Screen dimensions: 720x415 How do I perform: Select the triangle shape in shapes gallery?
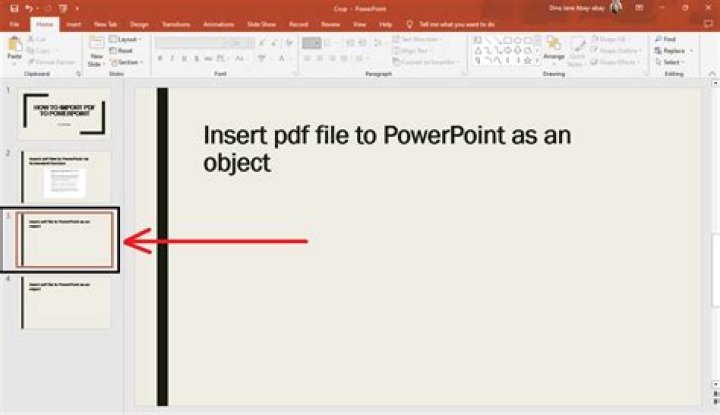click(x=478, y=50)
